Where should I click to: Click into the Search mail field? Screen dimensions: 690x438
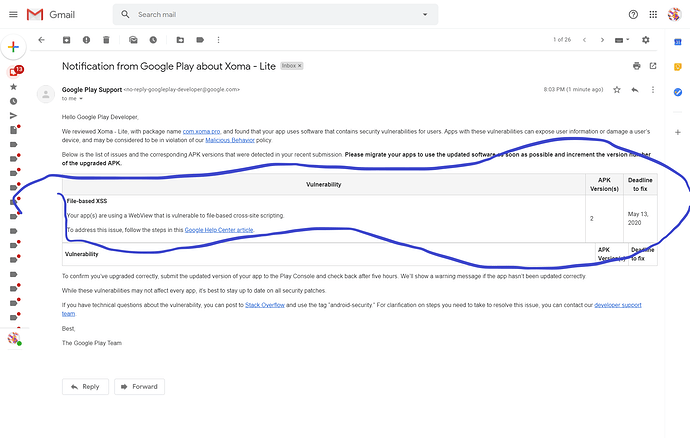coord(270,16)
